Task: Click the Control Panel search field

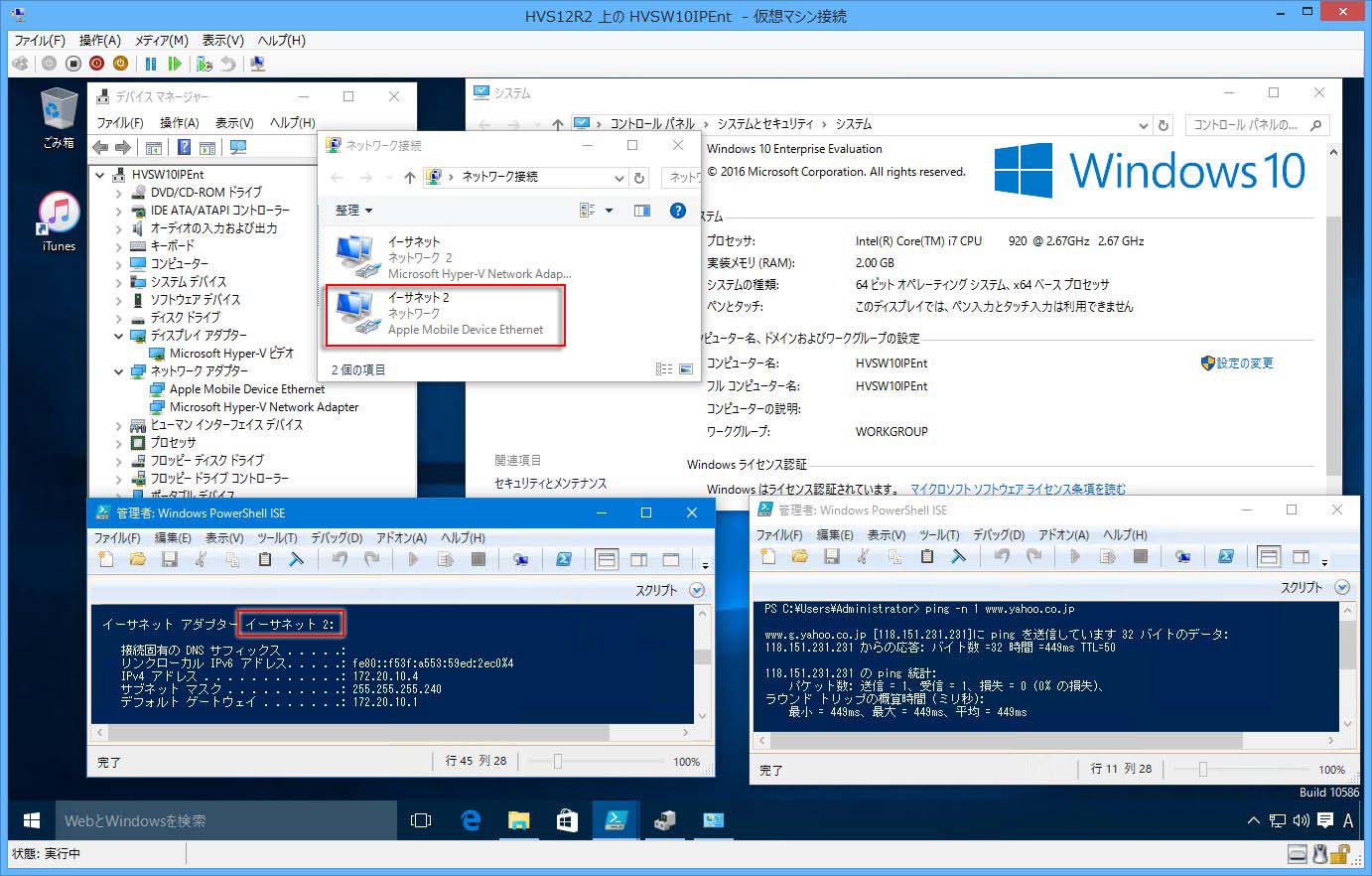Action: [x=1256, y=125]
